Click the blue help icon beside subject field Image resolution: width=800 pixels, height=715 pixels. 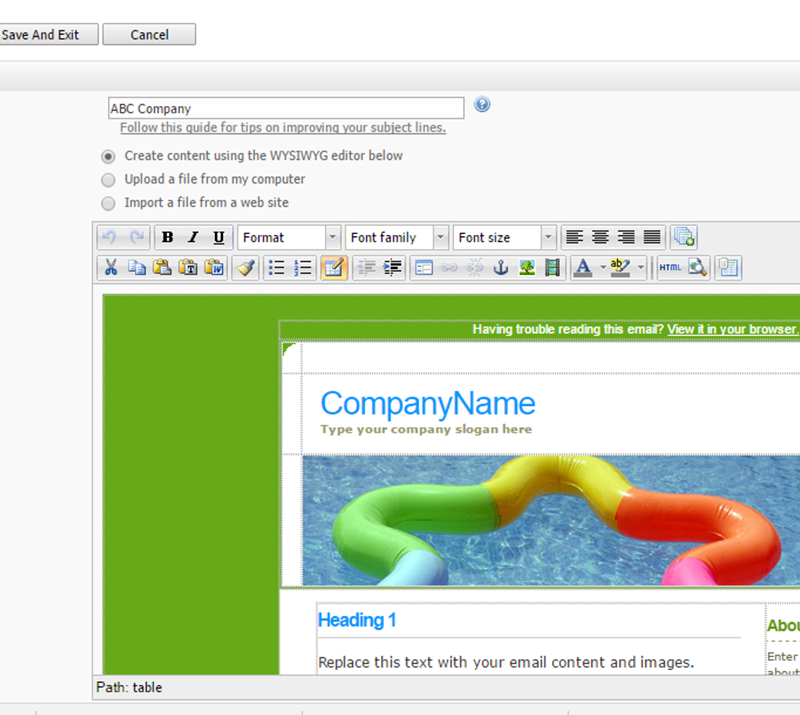[482, 105]
